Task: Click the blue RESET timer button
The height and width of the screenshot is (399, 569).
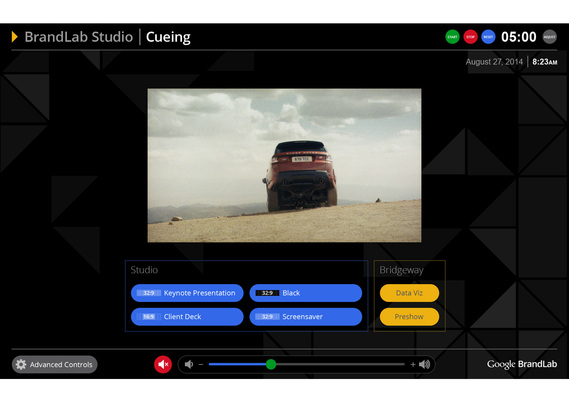Action: 488,37
